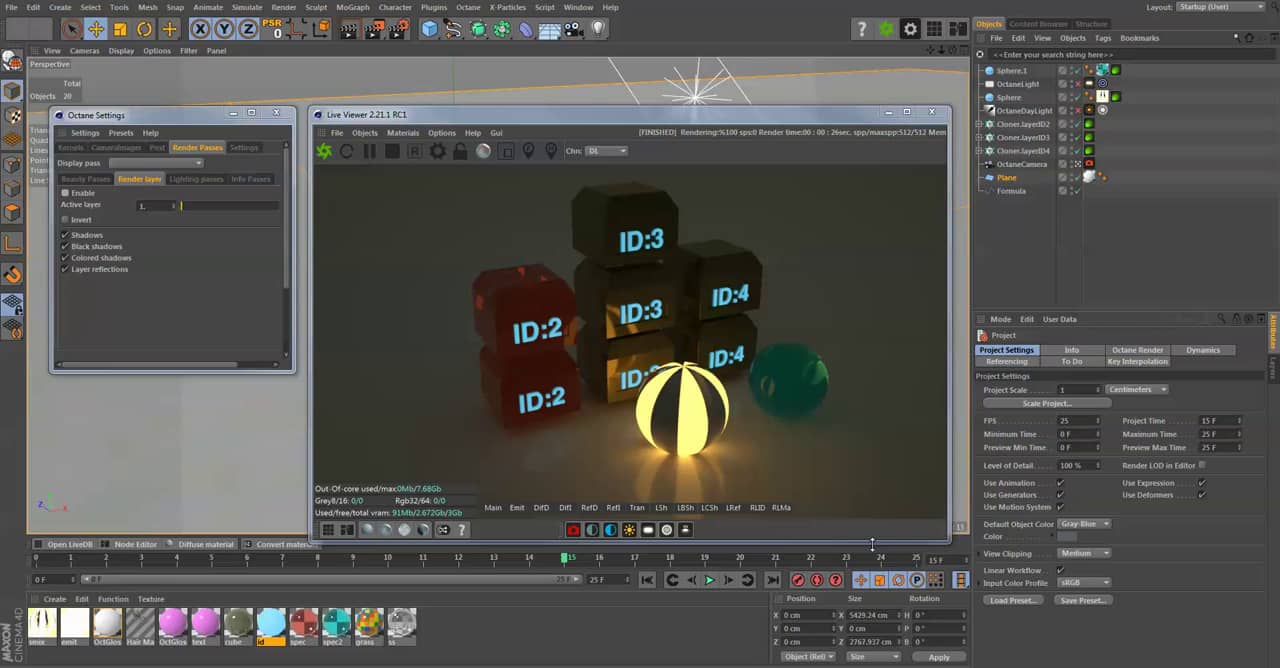Image resolution: width=1280 pixels, height=668 pixels.
Task: Pause rendering in Live Viewer
Action: 370,151
